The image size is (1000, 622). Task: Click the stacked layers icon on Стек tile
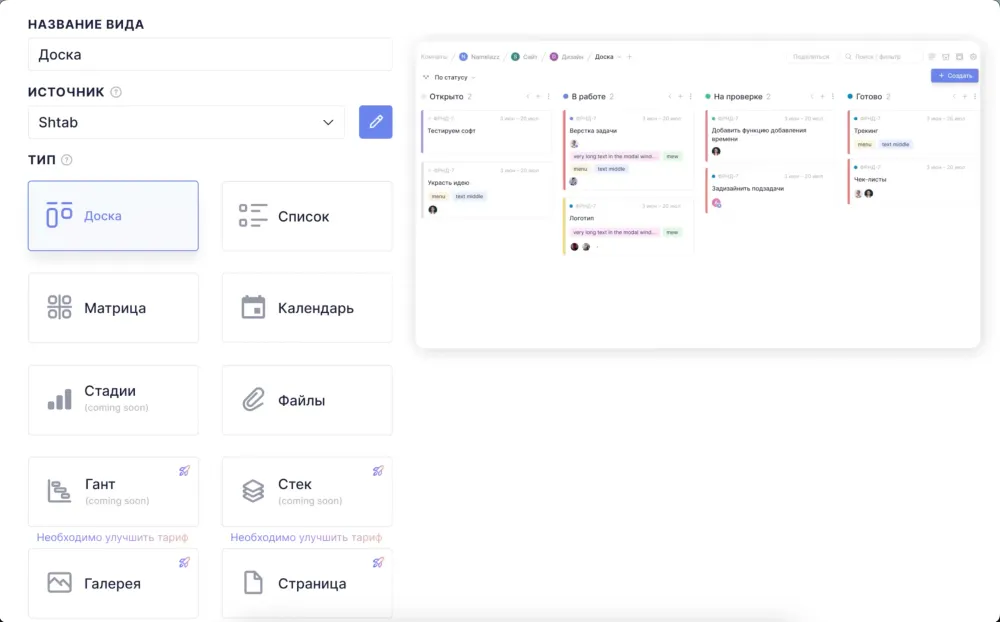(253, 491)
